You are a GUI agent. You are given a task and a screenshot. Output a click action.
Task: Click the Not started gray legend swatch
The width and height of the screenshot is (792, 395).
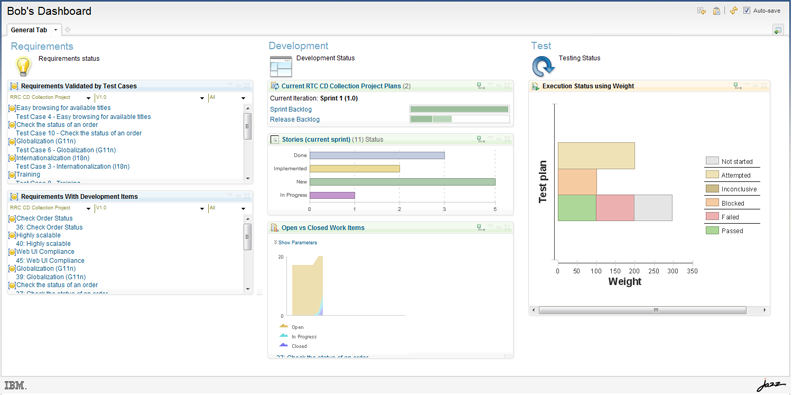712,161
